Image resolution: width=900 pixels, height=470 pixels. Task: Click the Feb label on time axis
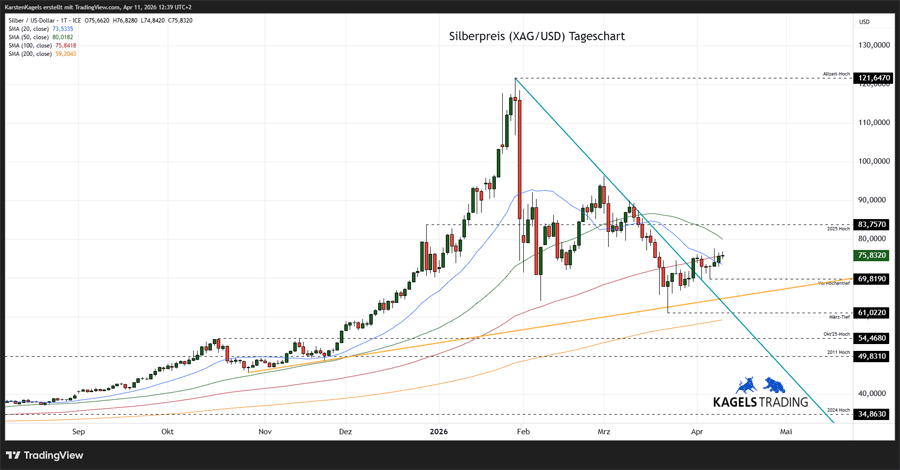pos(523,432)
